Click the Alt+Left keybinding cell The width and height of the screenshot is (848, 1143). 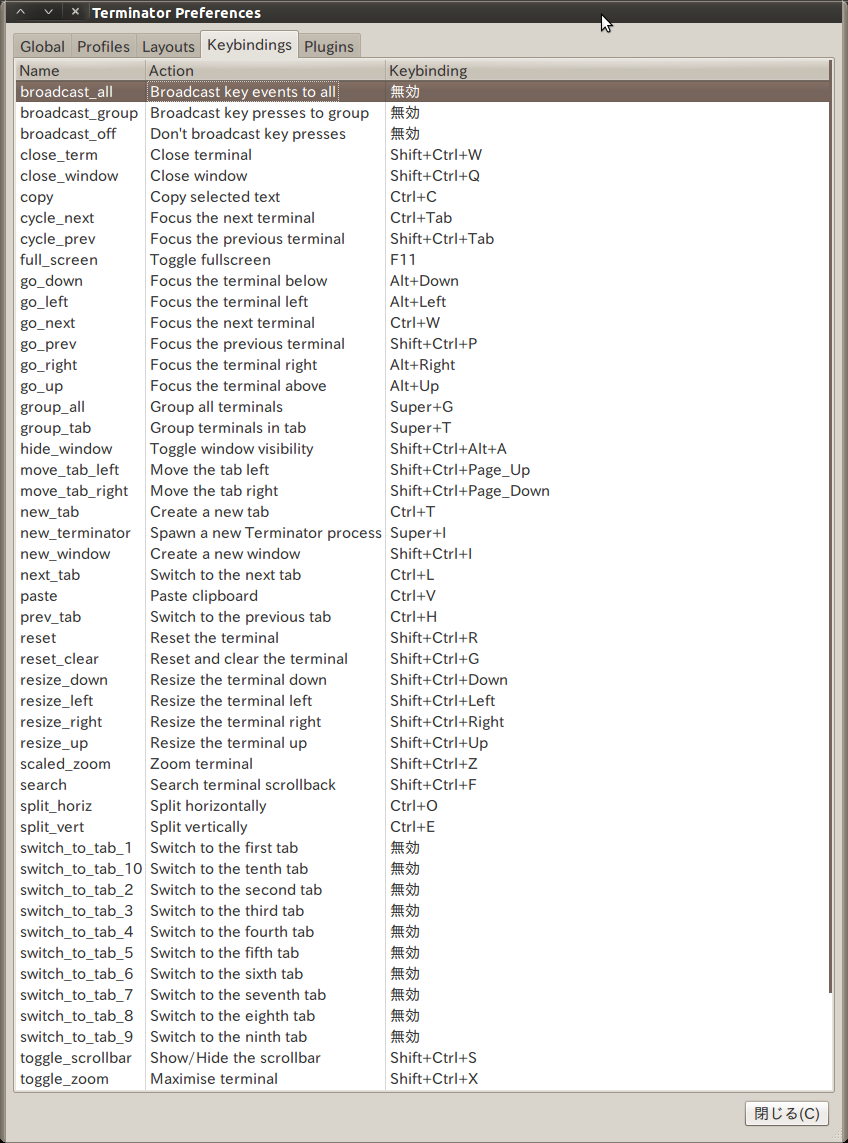pos(418,302)
